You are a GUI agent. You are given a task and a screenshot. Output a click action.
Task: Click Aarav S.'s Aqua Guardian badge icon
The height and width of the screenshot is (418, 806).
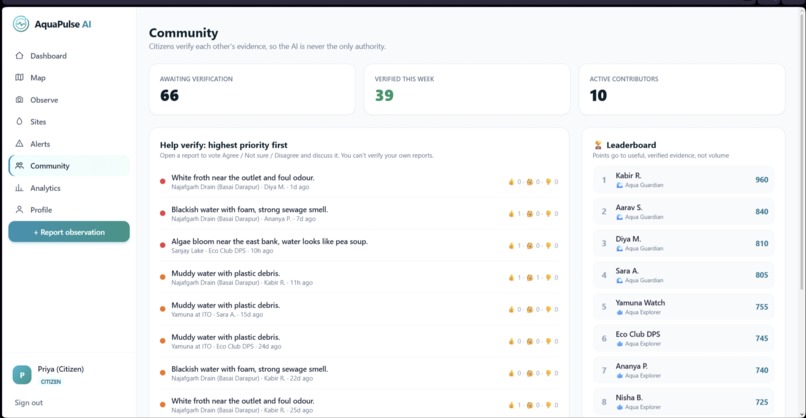pos(619,217)
